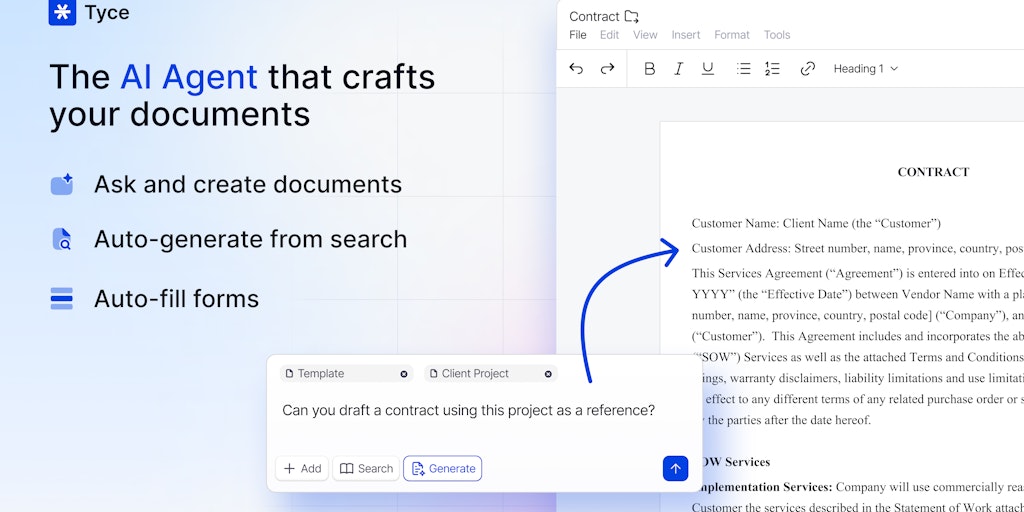Viewport: 1024px width, 512px height.
Task: Click the folder icon next to Contract title
Action: [x=631, y=16]
